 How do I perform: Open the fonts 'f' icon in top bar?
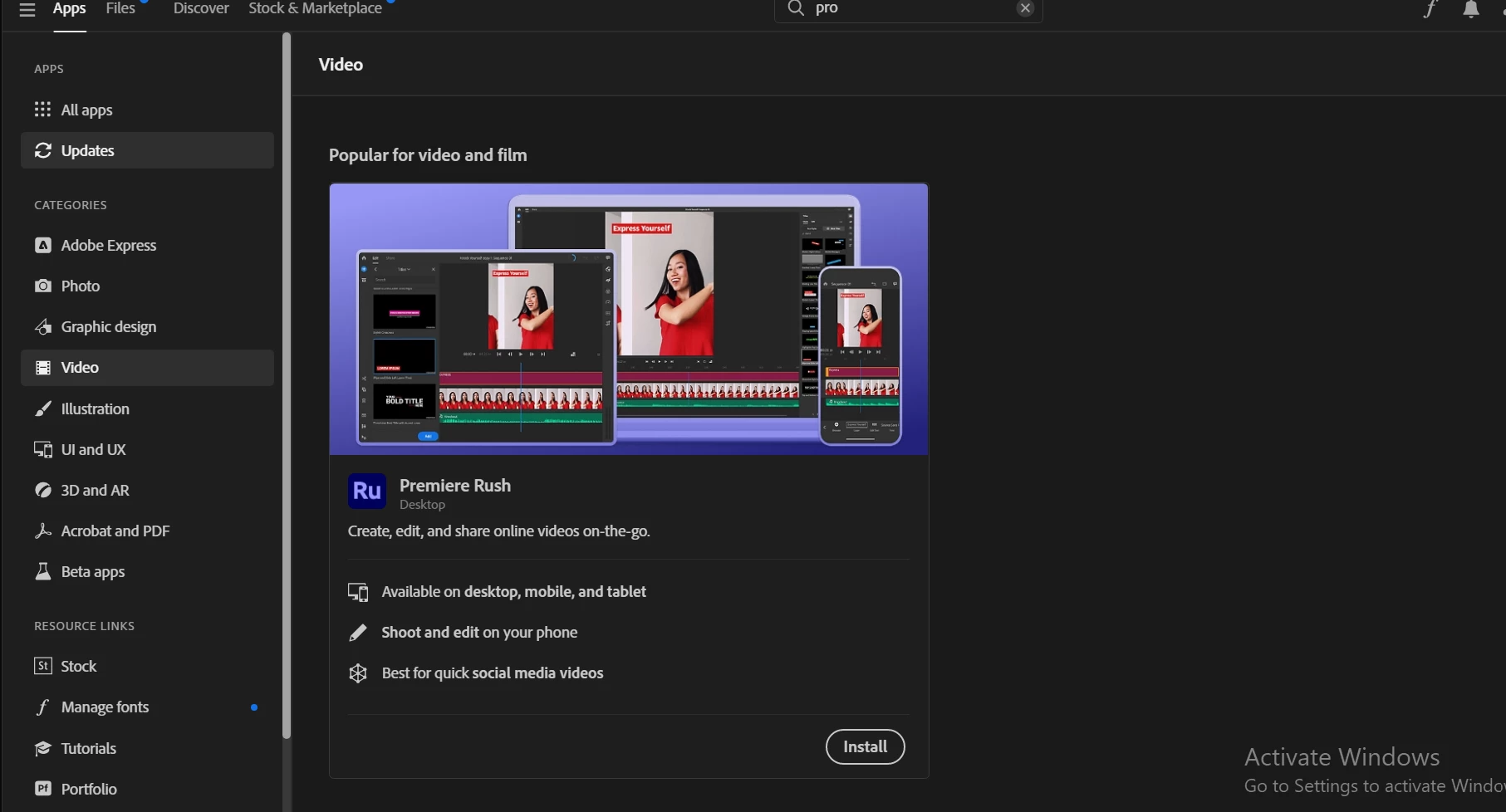(1430, 9)
